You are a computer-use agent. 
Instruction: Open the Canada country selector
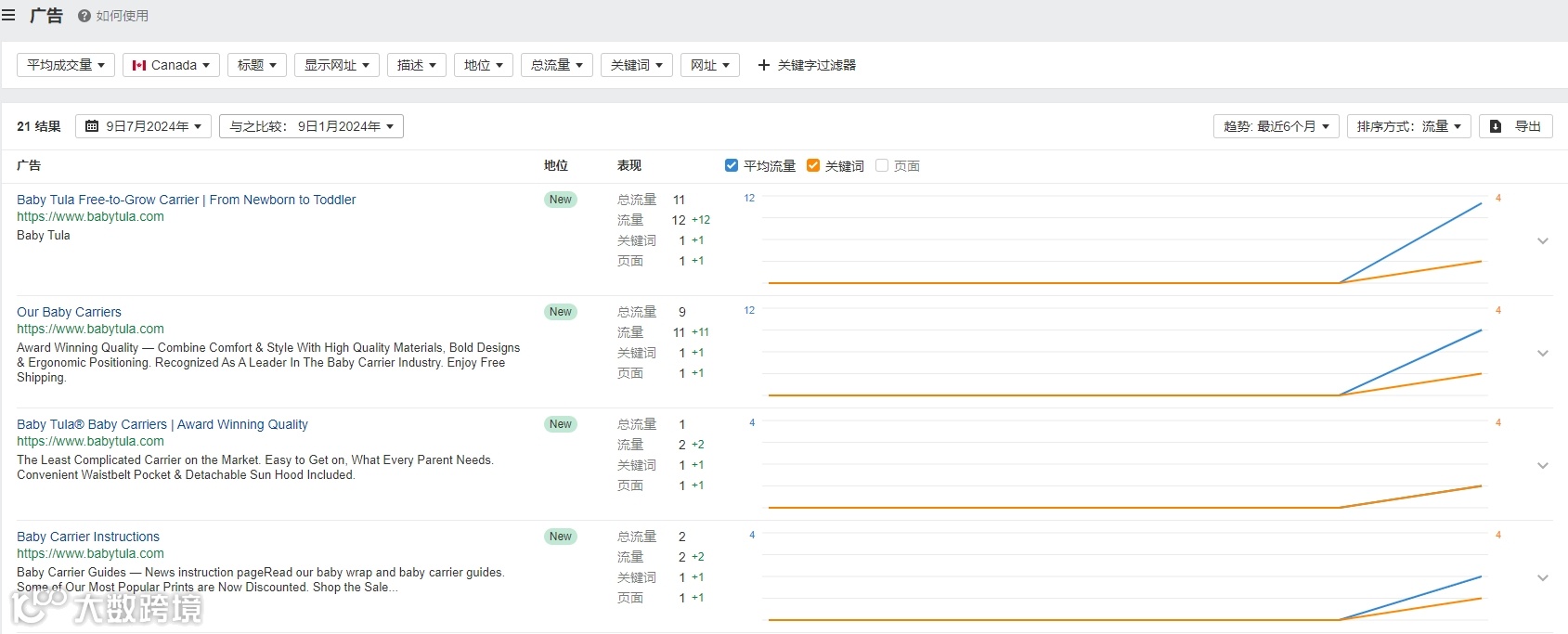pyautogui.click(x=172, y=65)
